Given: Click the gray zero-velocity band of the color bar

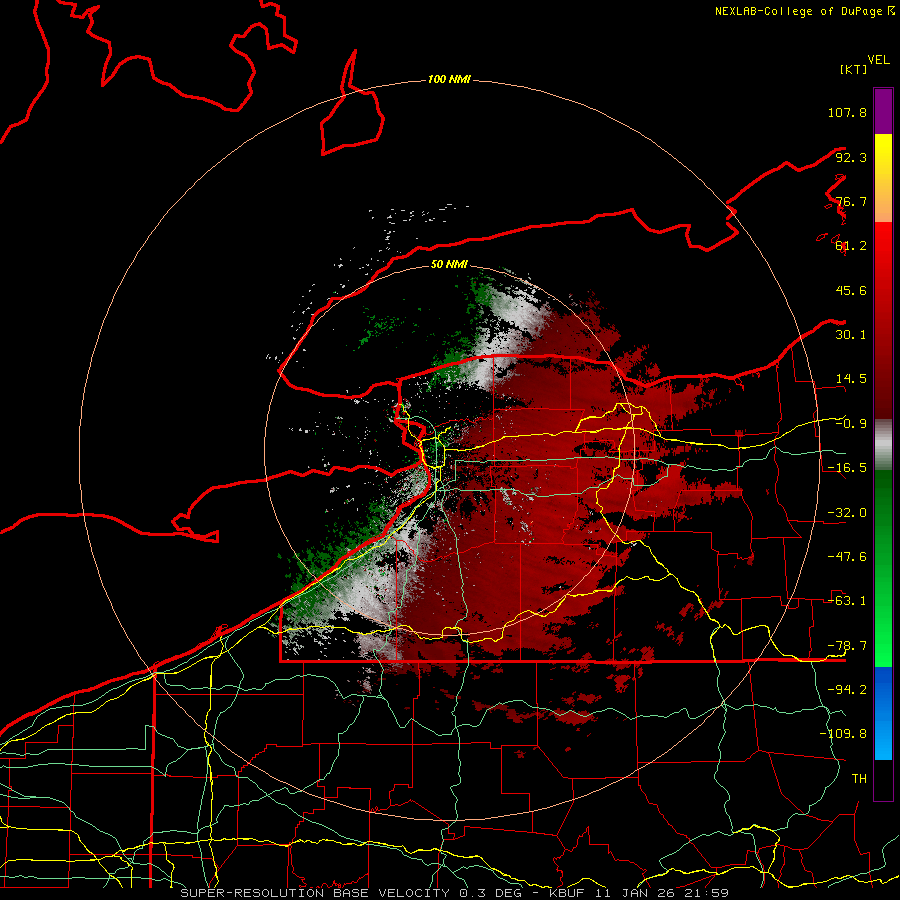Looking at the screenshot, I should click(x=883, y=445).
